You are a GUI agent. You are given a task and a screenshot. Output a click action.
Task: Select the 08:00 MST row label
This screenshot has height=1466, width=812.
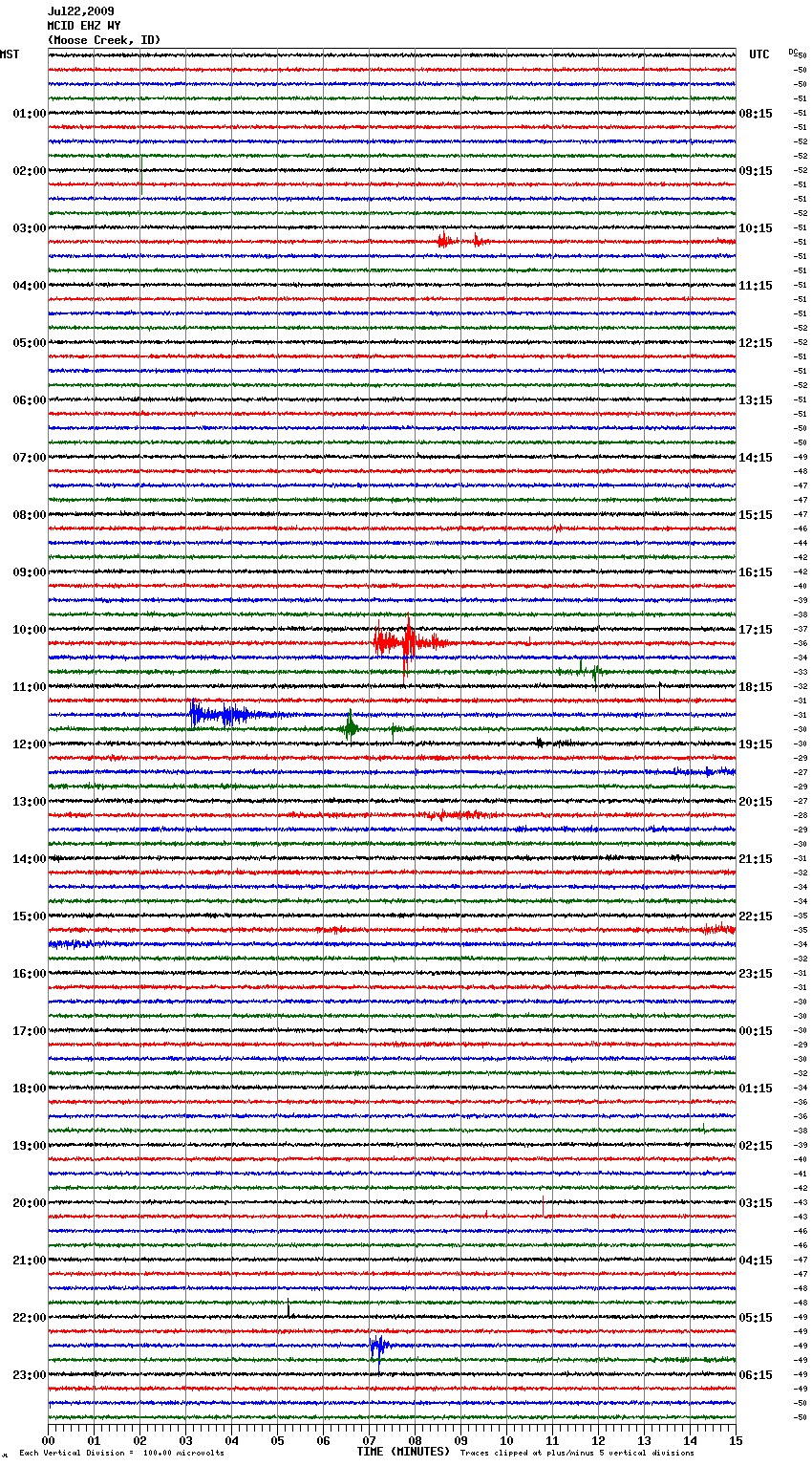pyautogui.click(x=30, y=515)
